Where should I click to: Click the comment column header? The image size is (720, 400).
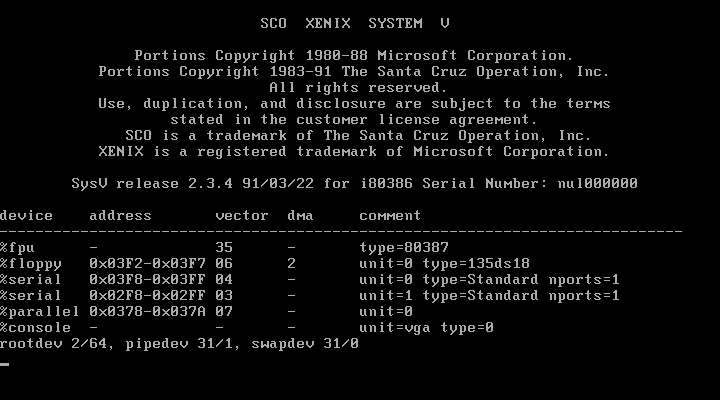point(390,216)
